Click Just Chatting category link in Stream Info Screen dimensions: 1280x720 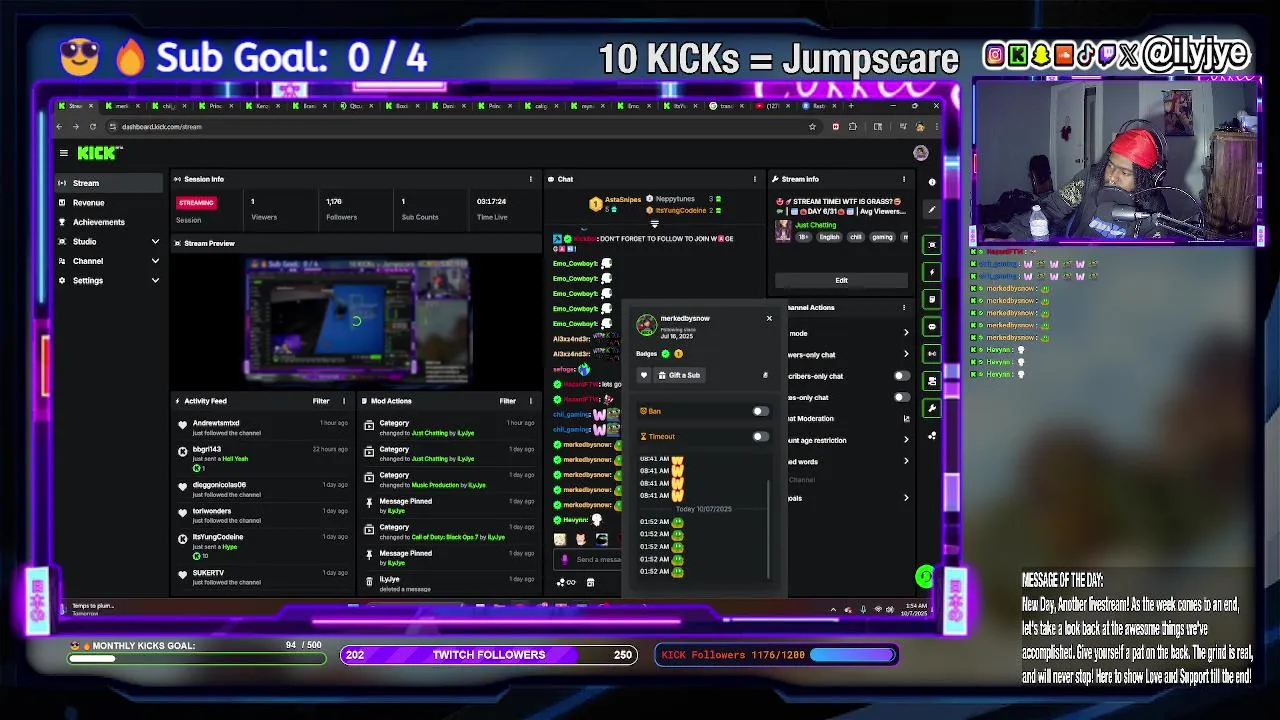click(813, 225)
